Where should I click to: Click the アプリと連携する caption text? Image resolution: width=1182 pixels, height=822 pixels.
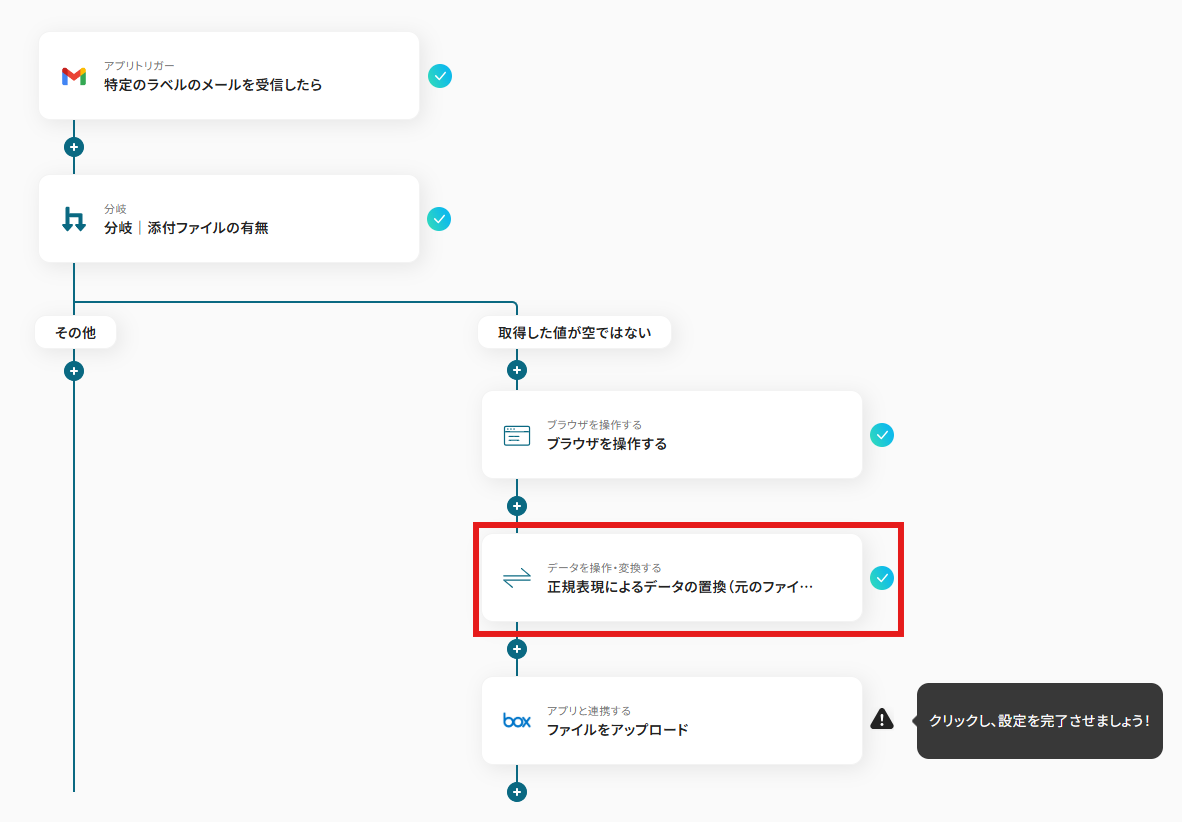[589, 711]
